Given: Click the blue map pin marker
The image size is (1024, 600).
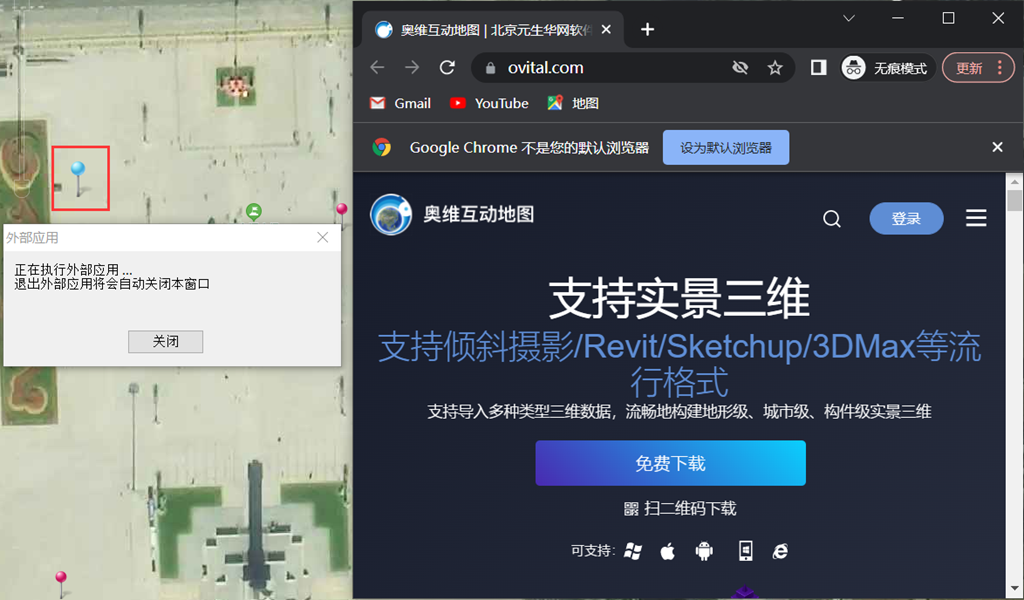Looking at the screenshot, I should (x=78, y=173).
